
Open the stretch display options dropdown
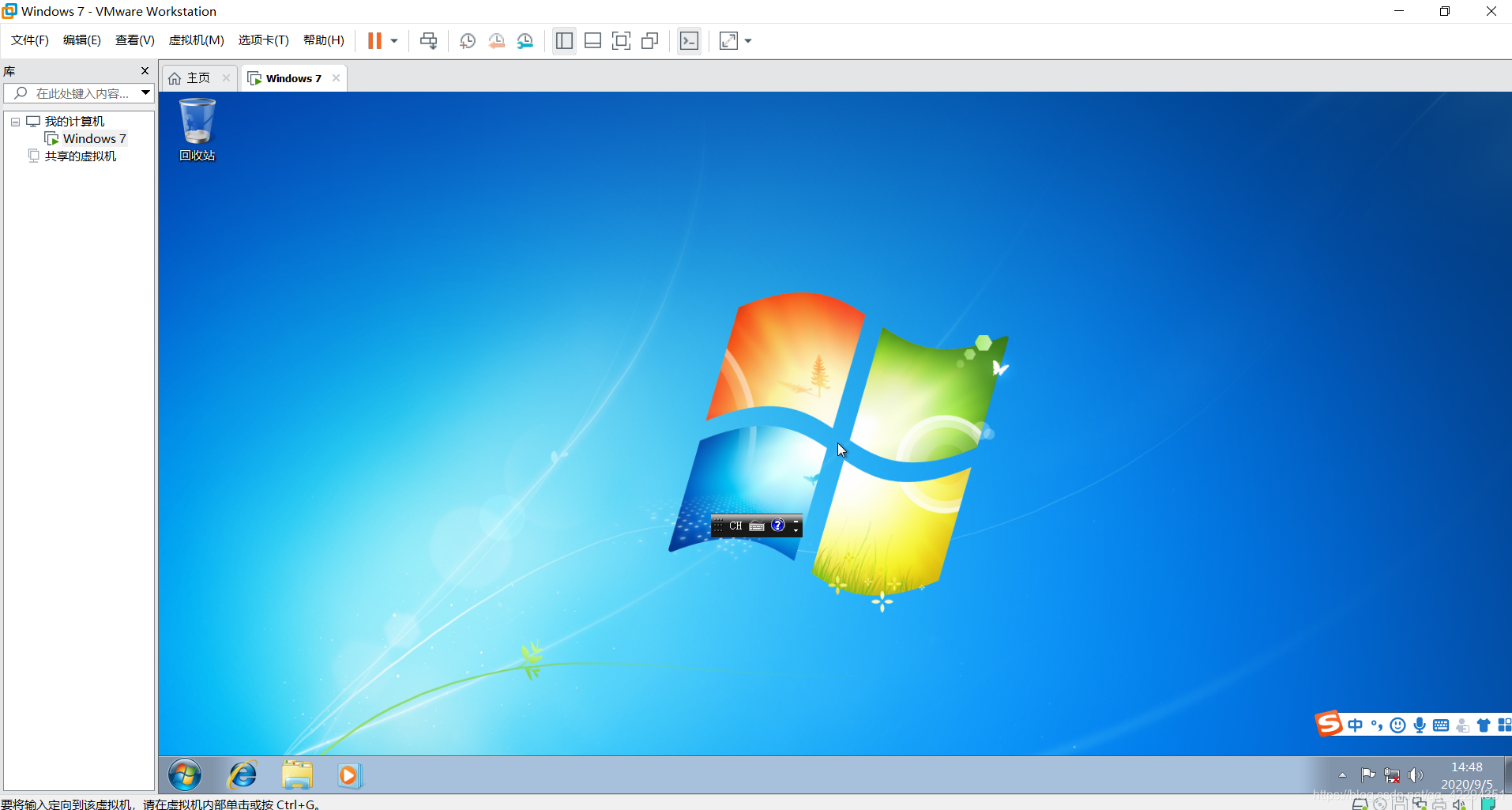pyautogui.click(x=748, y=41)
